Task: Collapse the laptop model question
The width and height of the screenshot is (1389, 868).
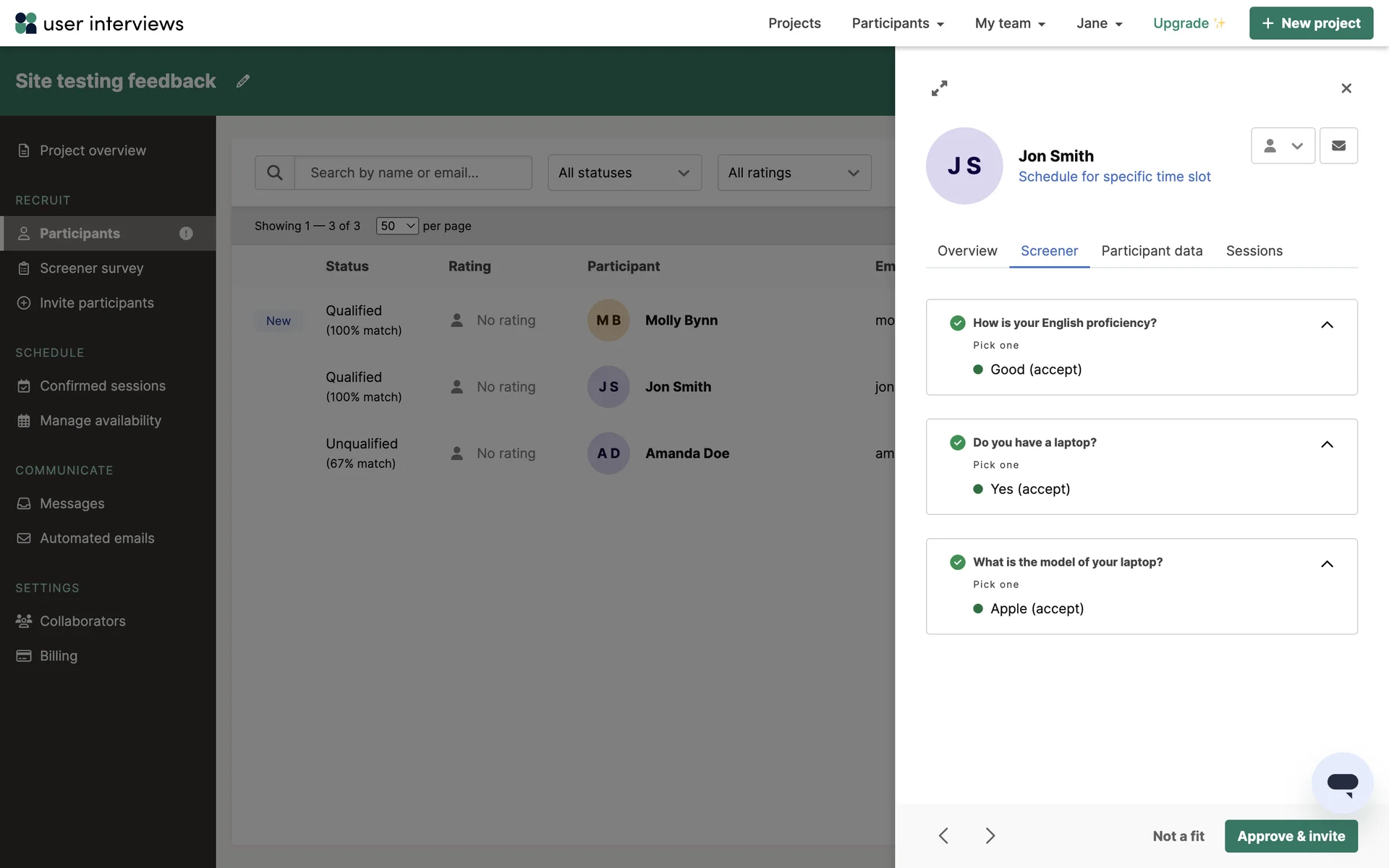Action: click(x=1327, y=564)
